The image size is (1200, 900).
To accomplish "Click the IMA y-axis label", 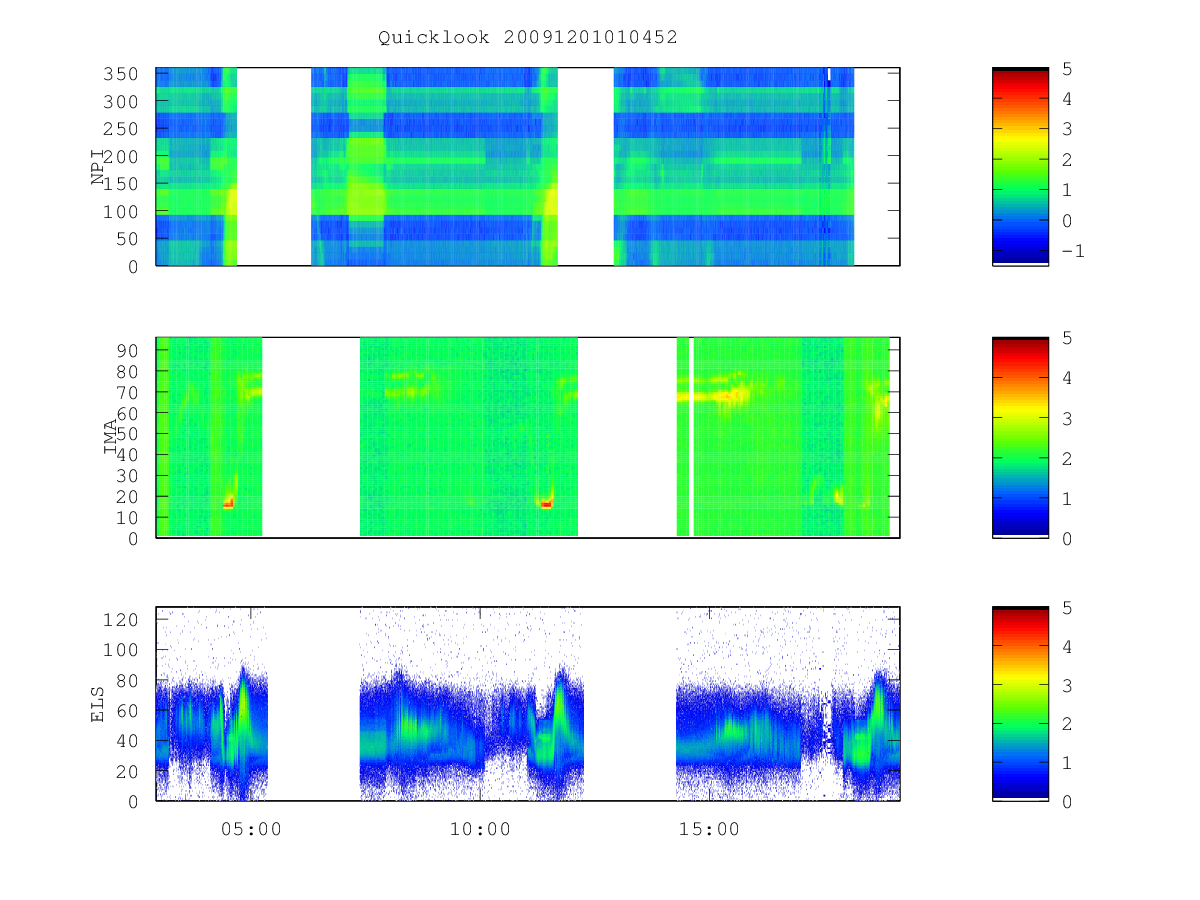I will 111,437.
